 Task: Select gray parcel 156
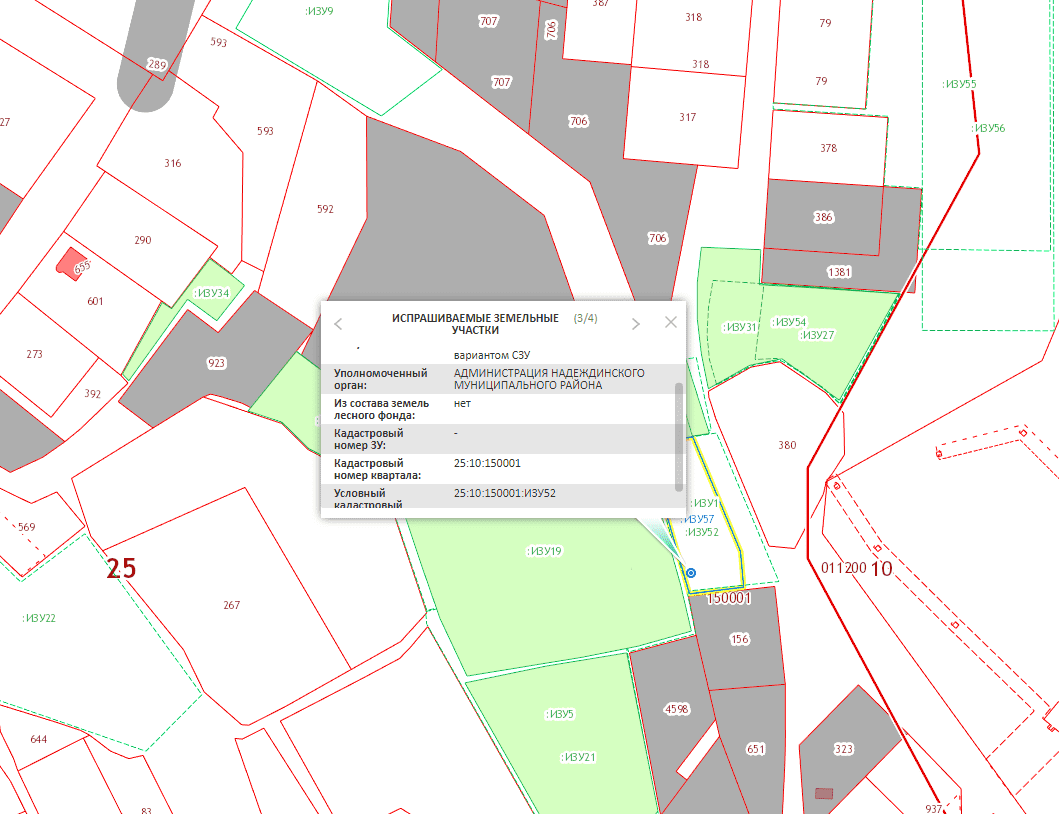(740, 639)
